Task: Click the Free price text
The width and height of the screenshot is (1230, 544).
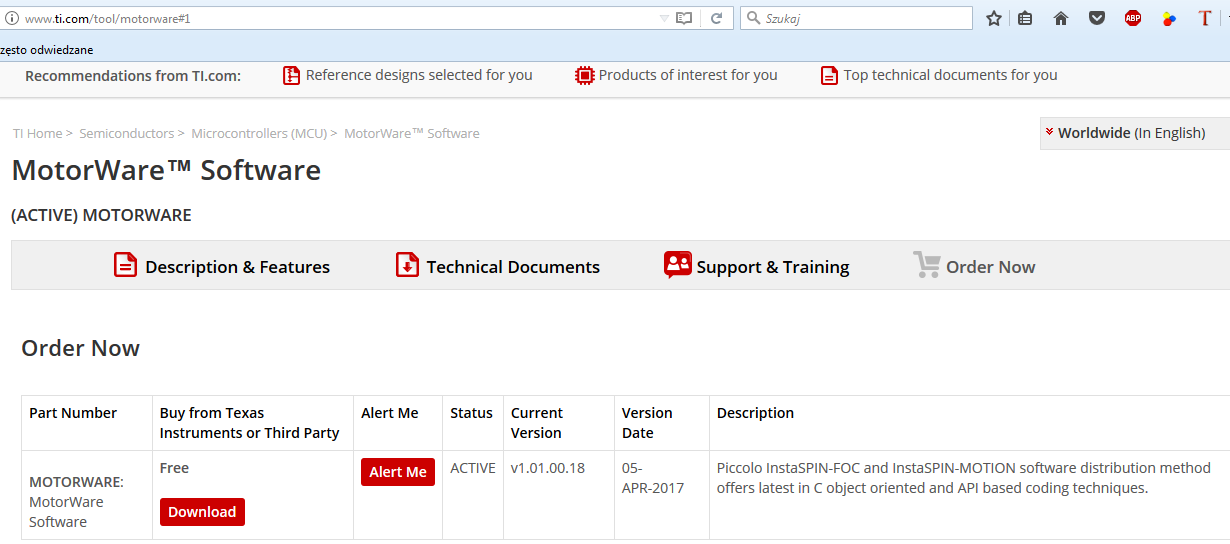Action: click(174, 468)
